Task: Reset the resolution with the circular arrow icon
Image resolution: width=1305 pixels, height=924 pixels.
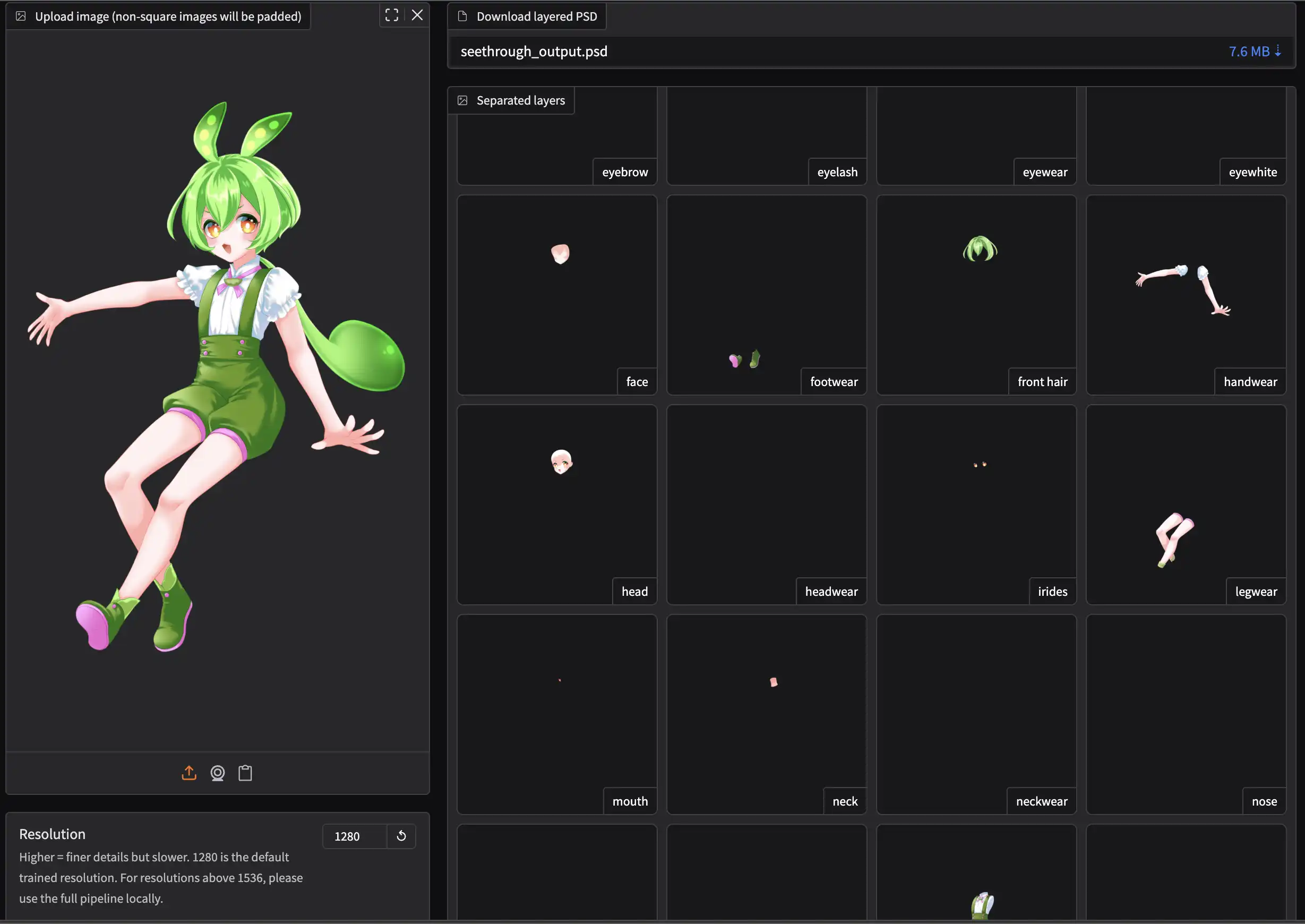Action: (x=401, y=836)
